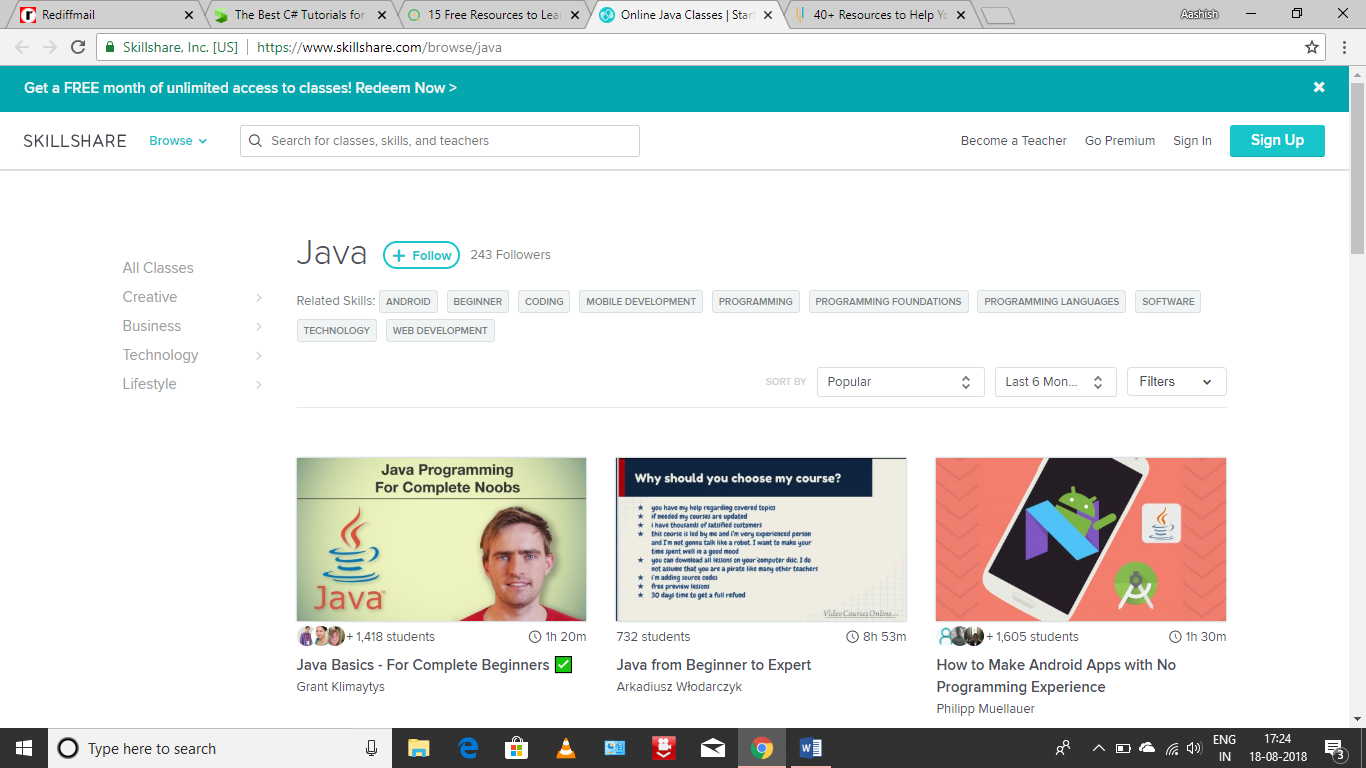Click the browser address bar URL
Screen dimensions: 1366x768
(379, 47)
